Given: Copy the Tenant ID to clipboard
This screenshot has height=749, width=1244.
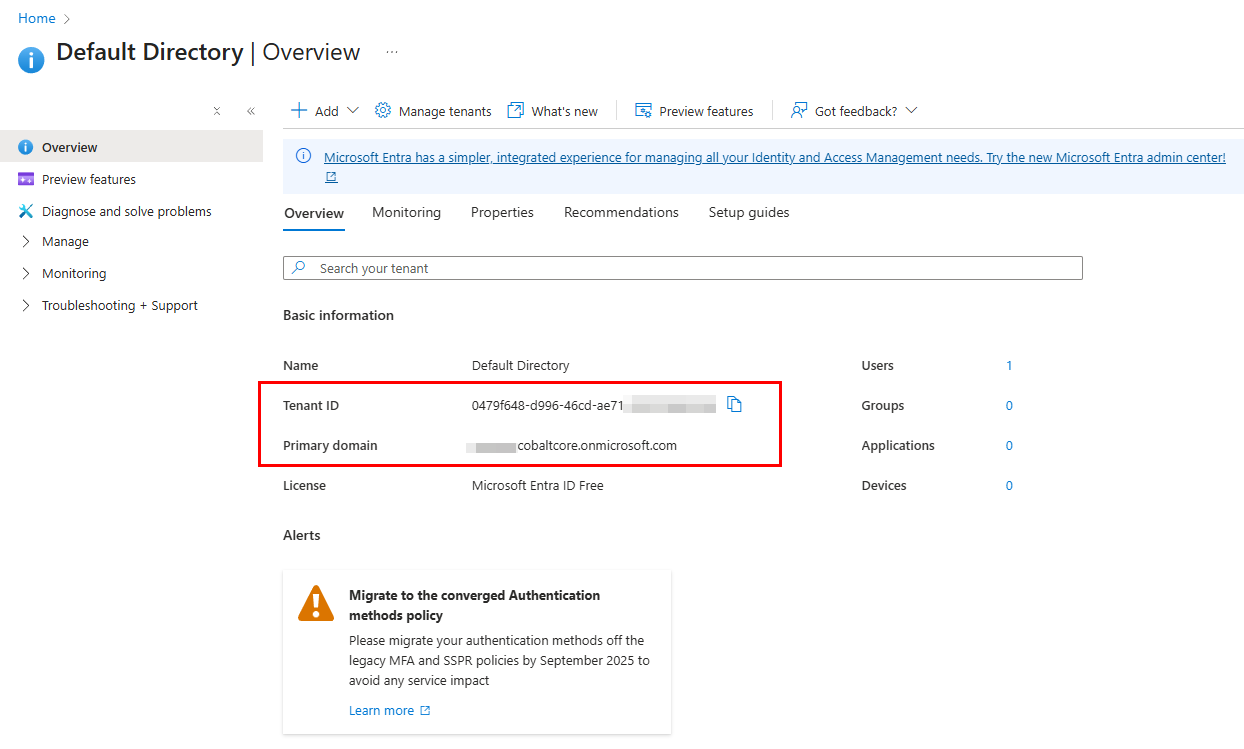Looking at the screenshot, I should (734, 405).
